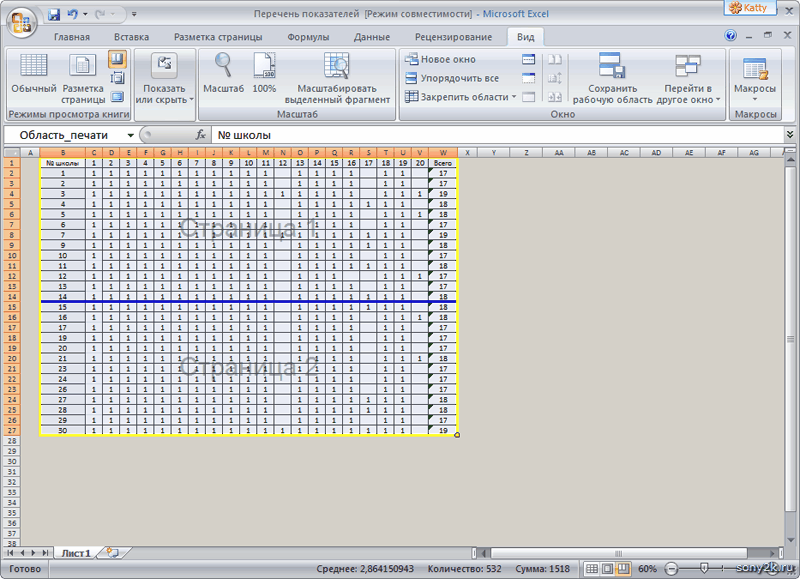This screenshot has height=579, width=800.
Task: Click the select all corner button
Action: pos(12,153)
